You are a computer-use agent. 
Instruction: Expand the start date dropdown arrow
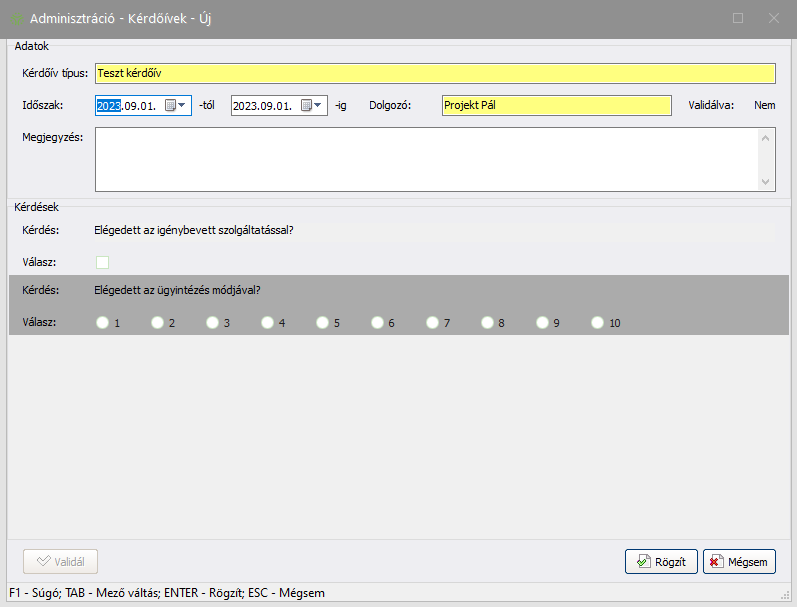pos(183,105)
